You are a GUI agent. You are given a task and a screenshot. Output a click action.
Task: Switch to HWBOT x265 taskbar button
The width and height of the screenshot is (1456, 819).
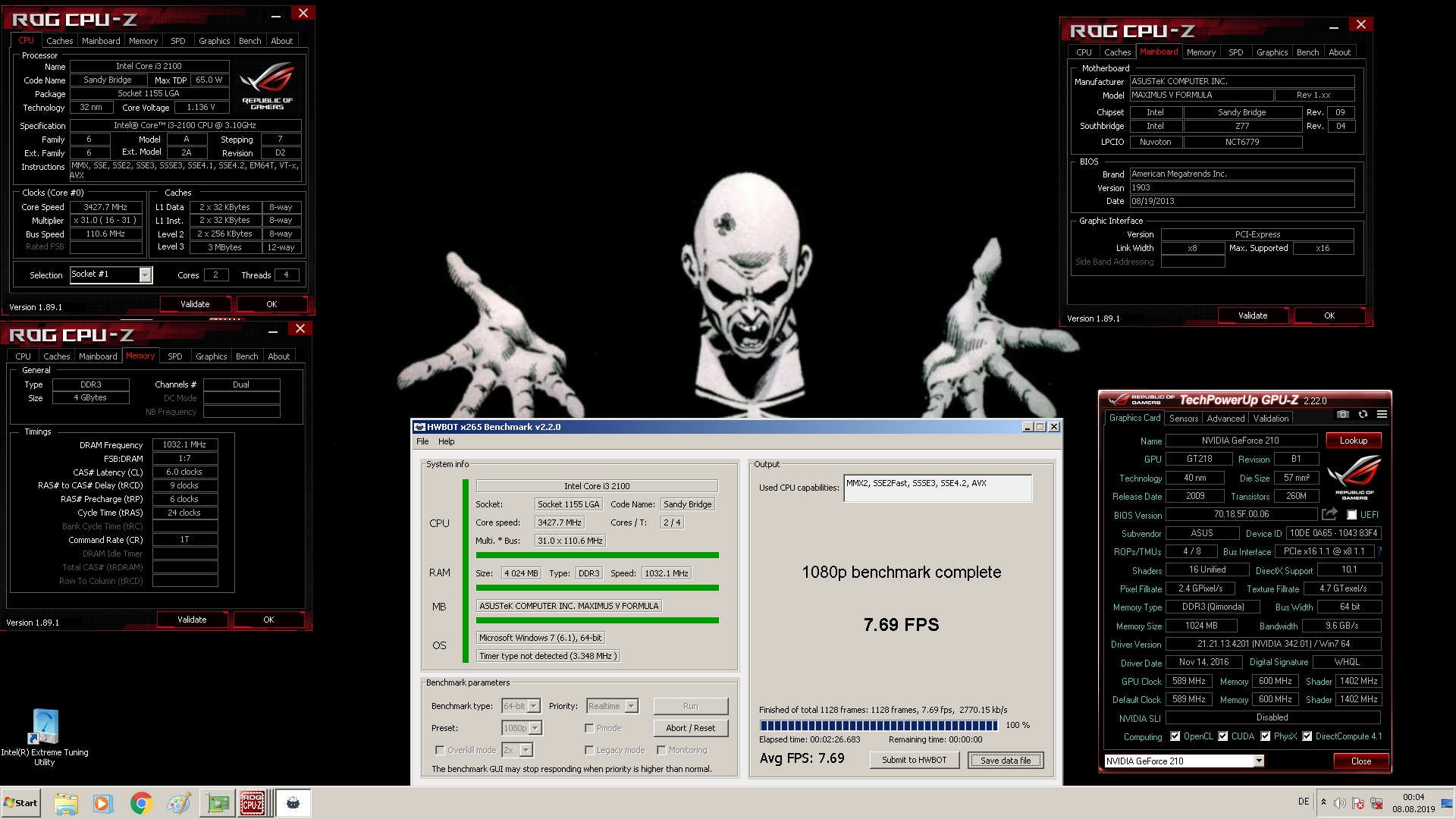click(x=293, y=803)
